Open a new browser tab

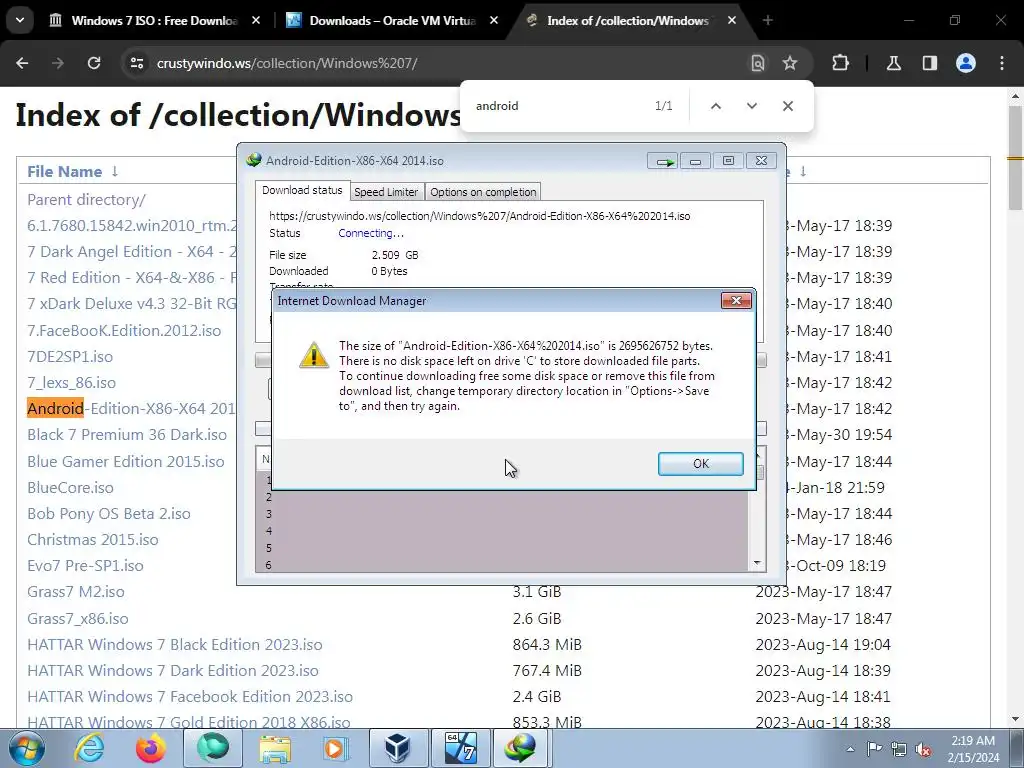[767, 21]
